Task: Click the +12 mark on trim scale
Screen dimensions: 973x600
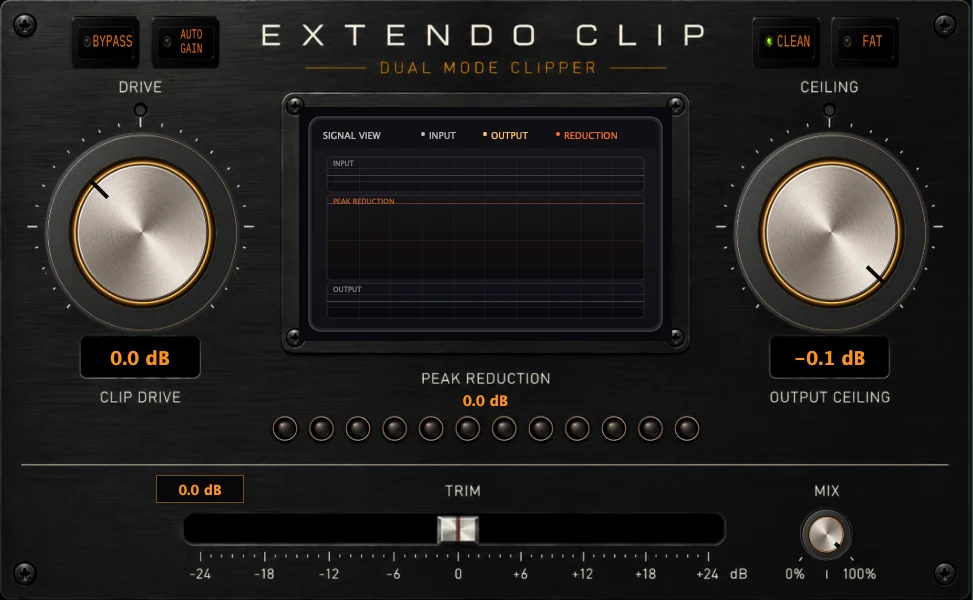Action: [x=582, y=574]
